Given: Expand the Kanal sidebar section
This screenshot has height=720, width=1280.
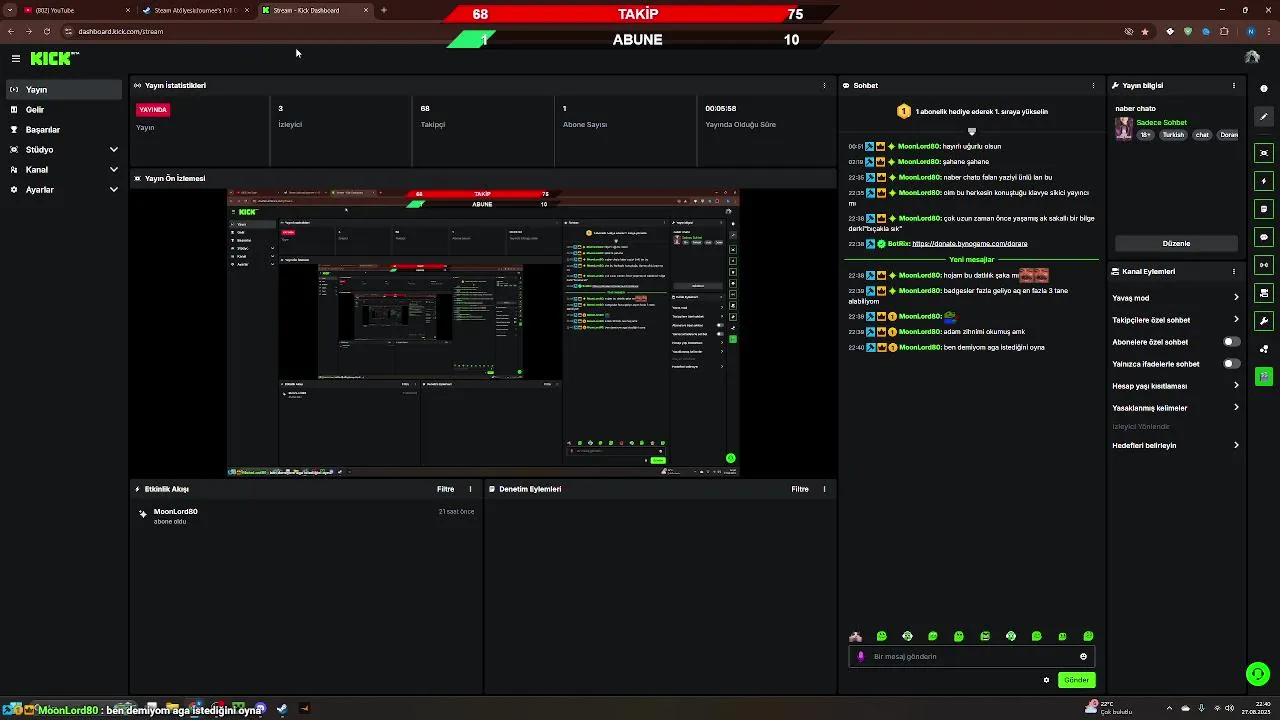Looking at the screenshot, I should coord(64,170).
